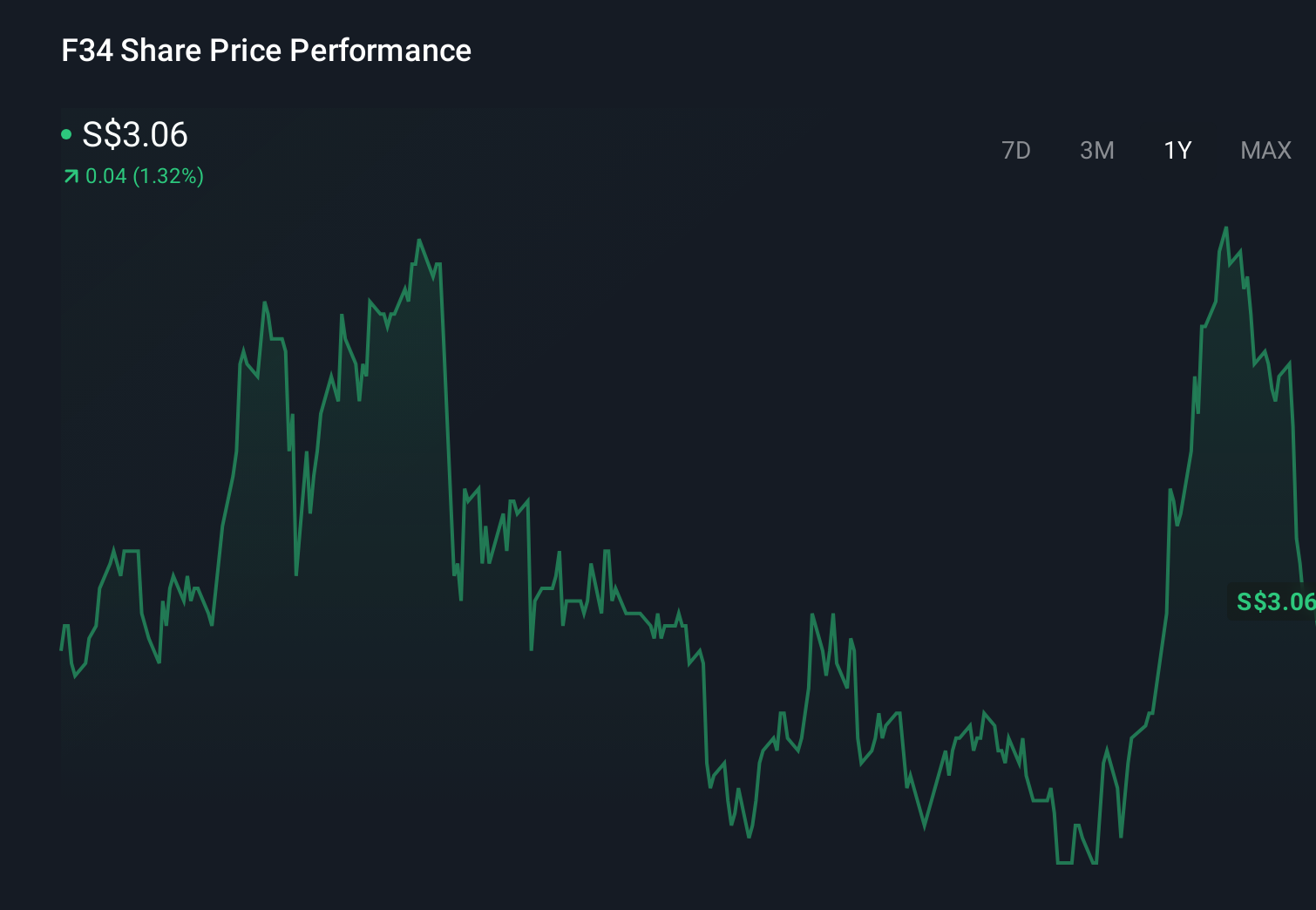Re-select the active 1Y tab

1177,150
